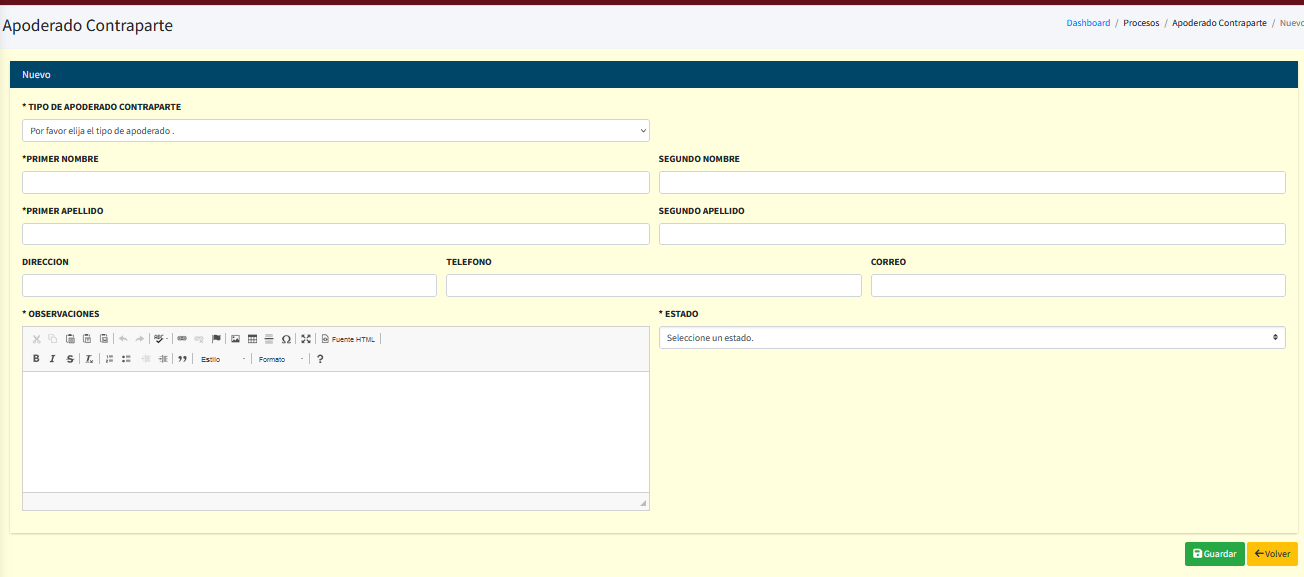Click the Segundo Nombre input field
1304x577 pixels.
[x=972, y=182]
